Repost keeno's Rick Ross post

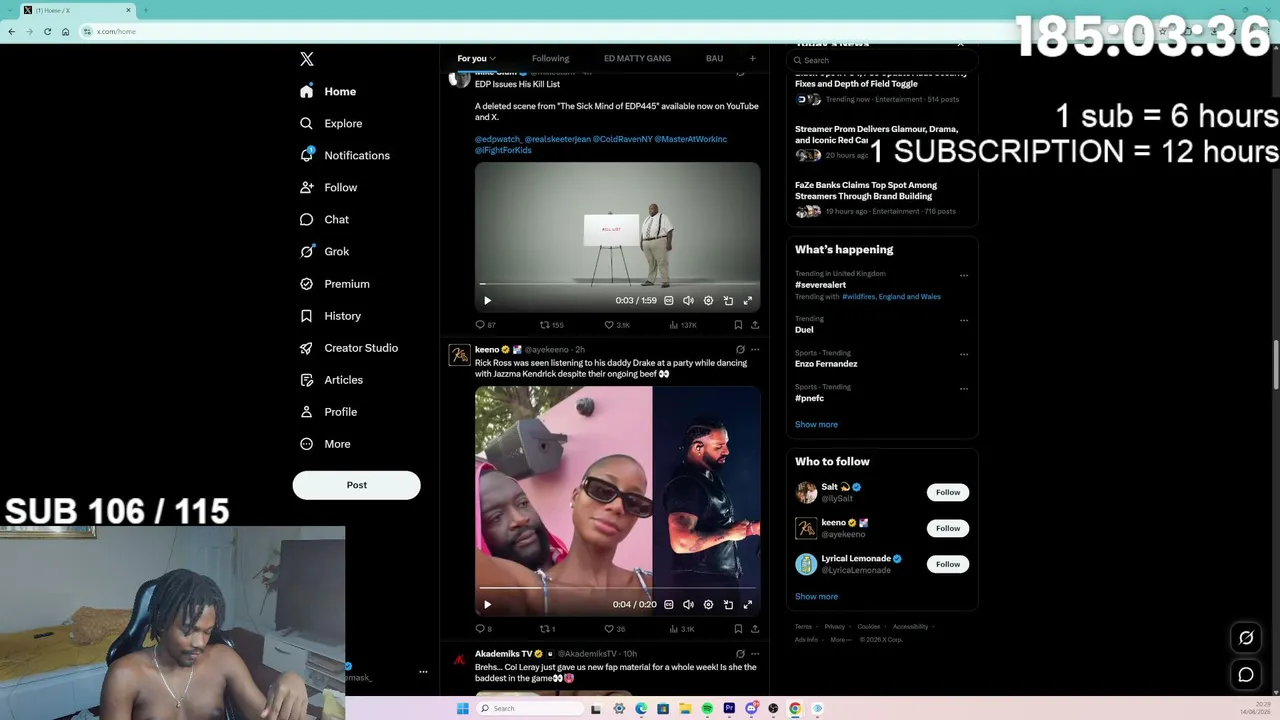tap(548, 629)
